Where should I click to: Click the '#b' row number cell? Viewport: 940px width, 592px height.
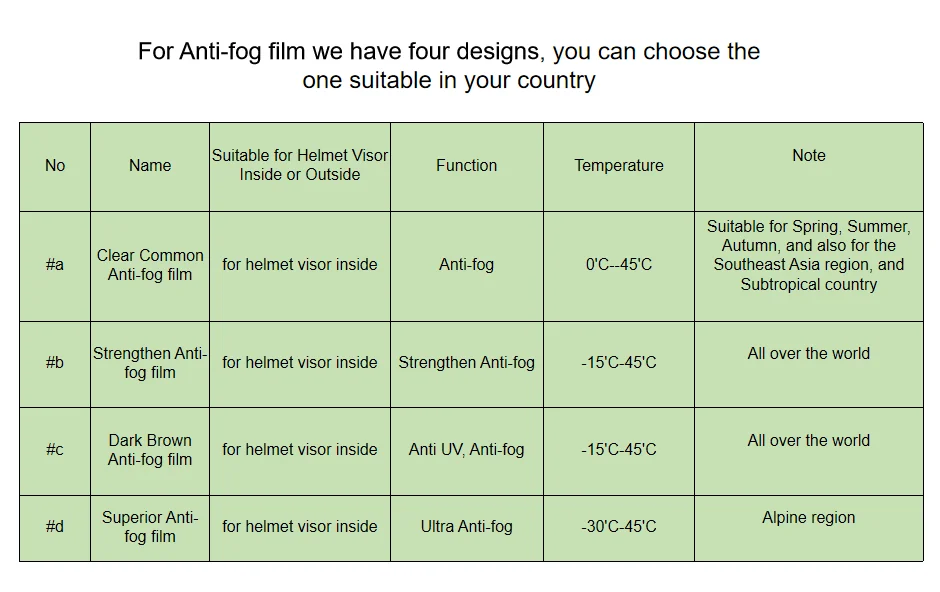(x=55, y=362)
